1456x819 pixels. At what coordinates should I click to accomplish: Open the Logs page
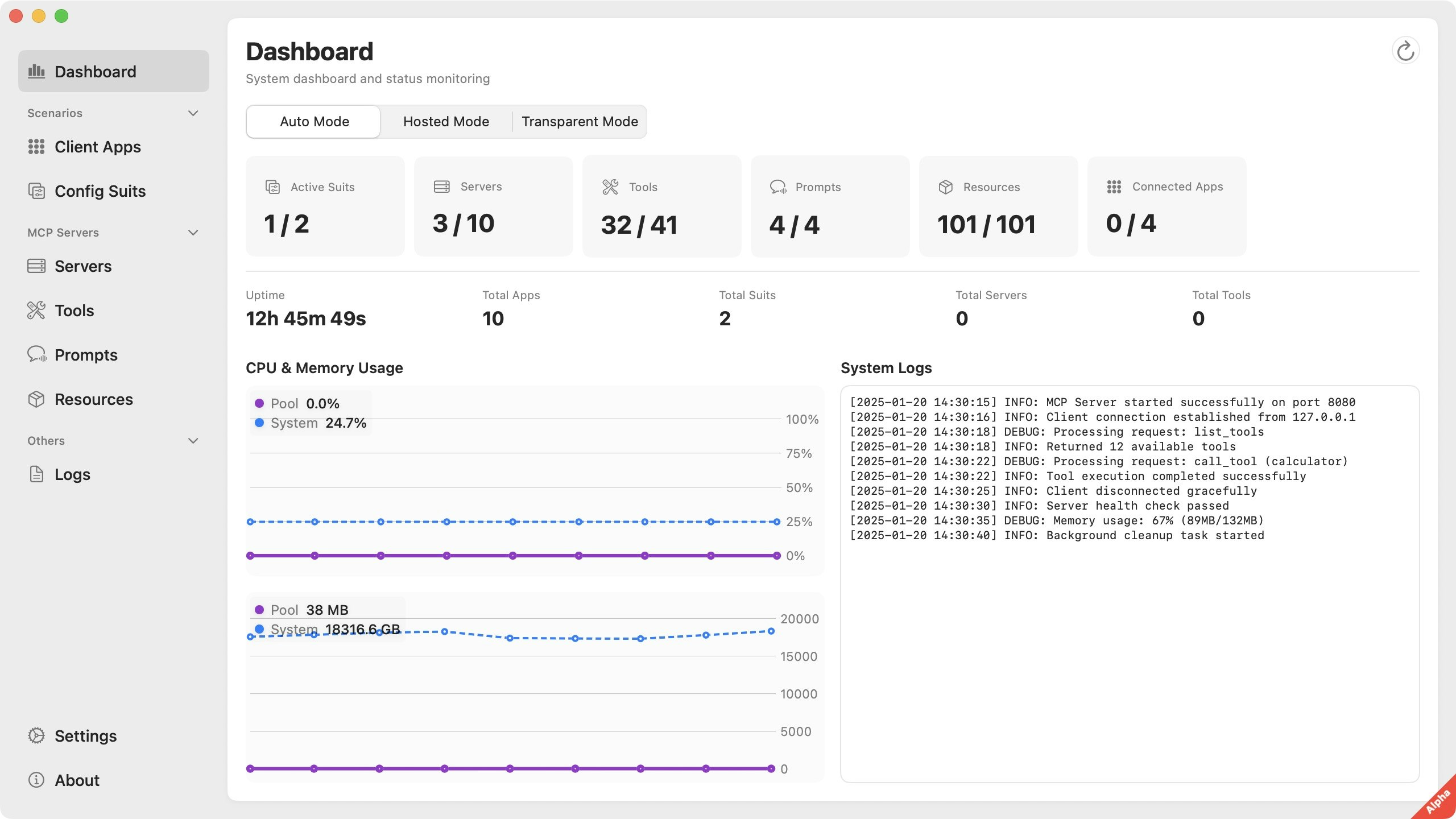point(114,474)
